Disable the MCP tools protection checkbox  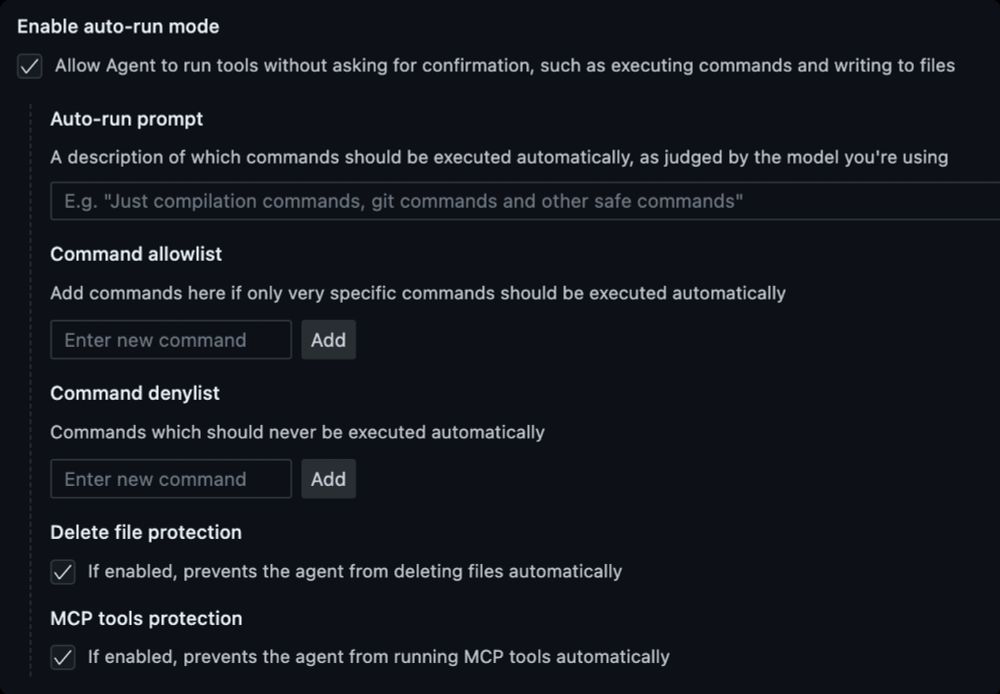coord(63,658)
